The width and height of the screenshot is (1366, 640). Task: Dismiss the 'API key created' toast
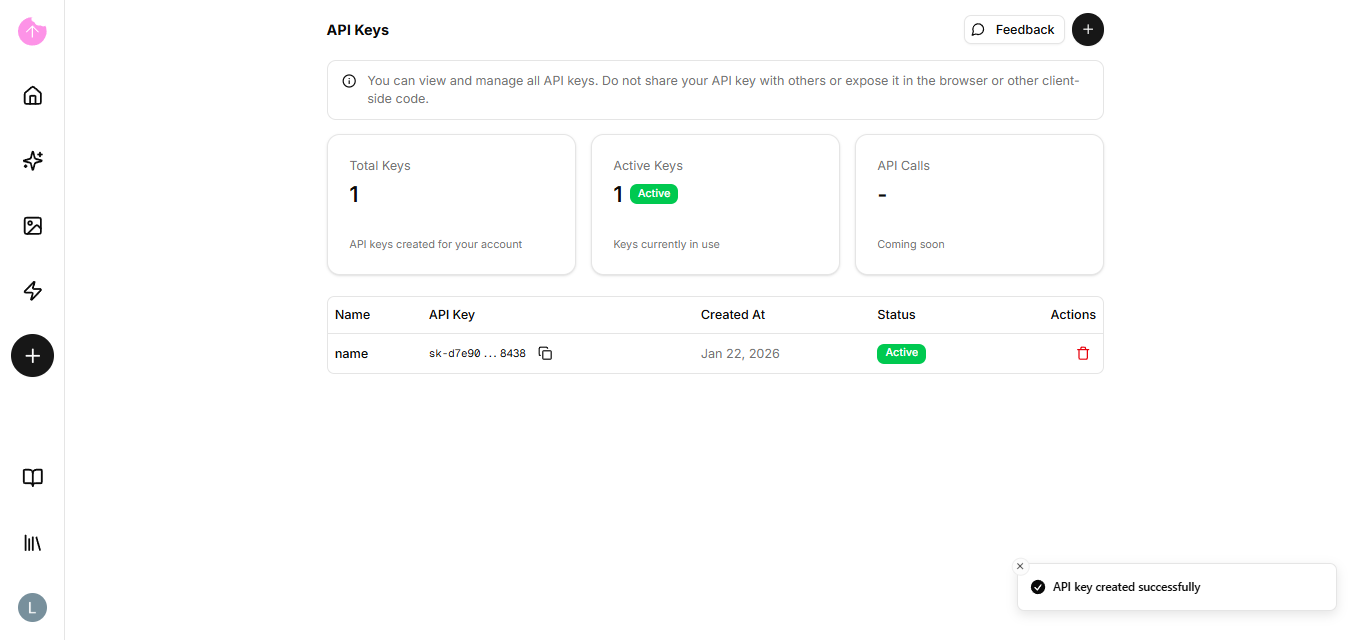tap(1020, 566)
